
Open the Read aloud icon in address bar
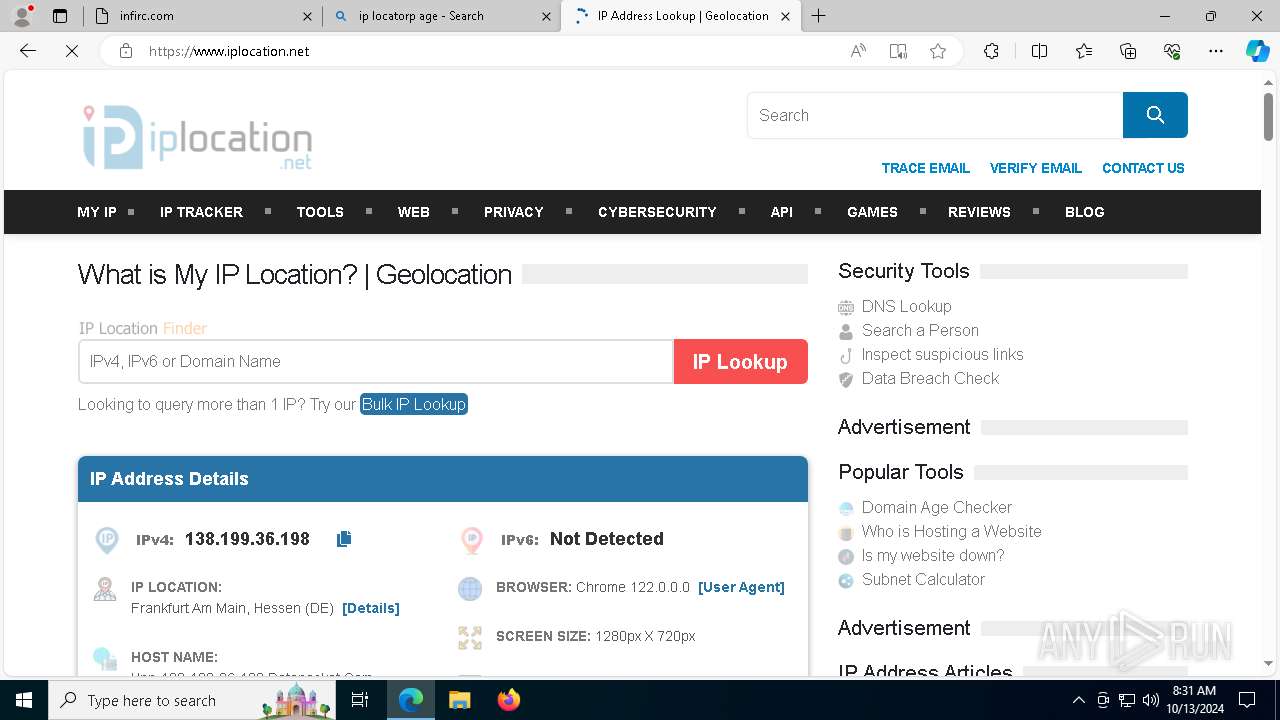pyautogui.click(x=858, y=51)
